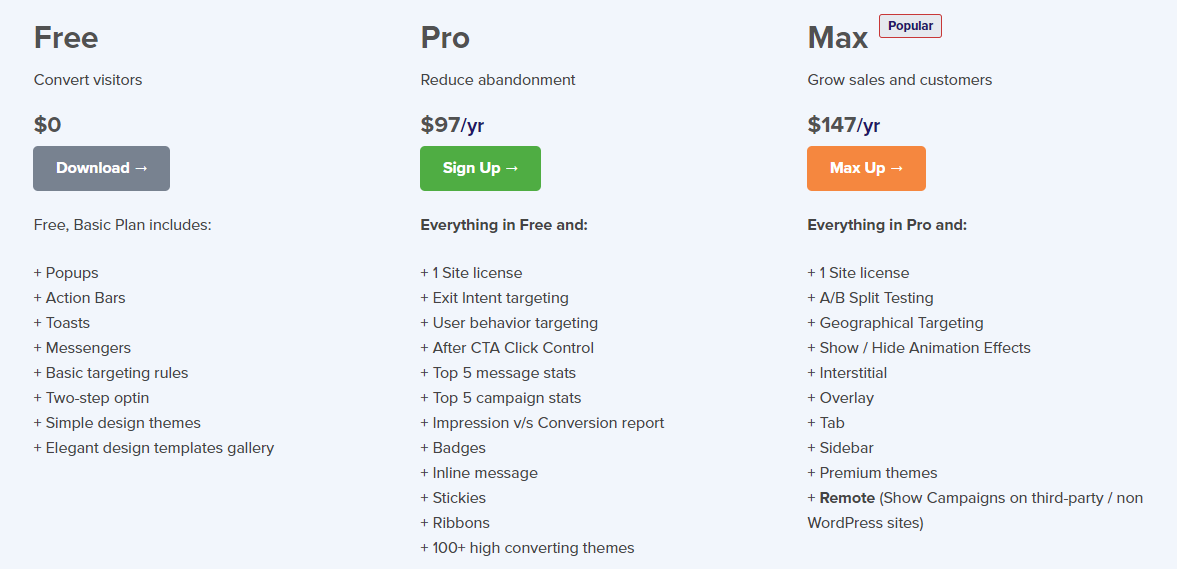Click the $97/yr price text
Image resolution: width=1177 pixels, height=569 pixels.
click(x=452, y=125)
